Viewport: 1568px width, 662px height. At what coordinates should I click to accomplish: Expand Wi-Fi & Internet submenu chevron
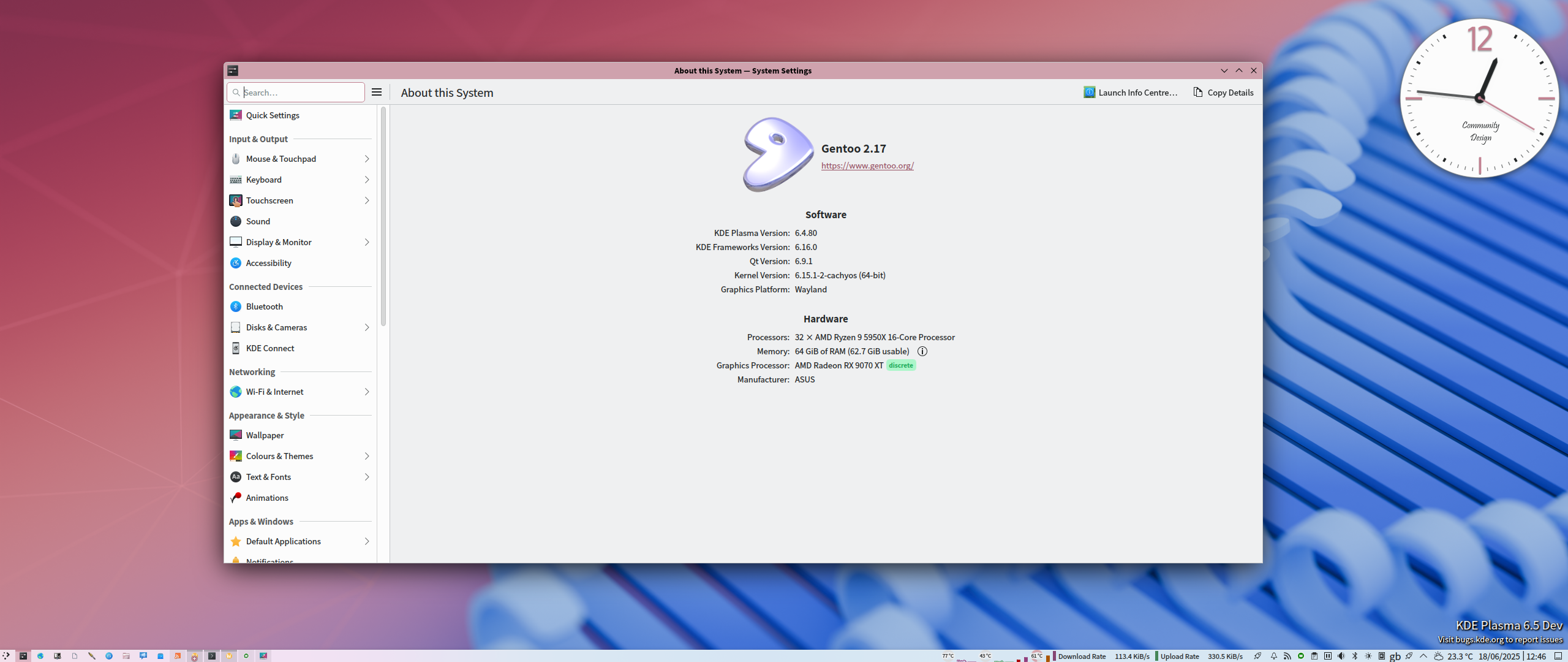coord(367,392)
